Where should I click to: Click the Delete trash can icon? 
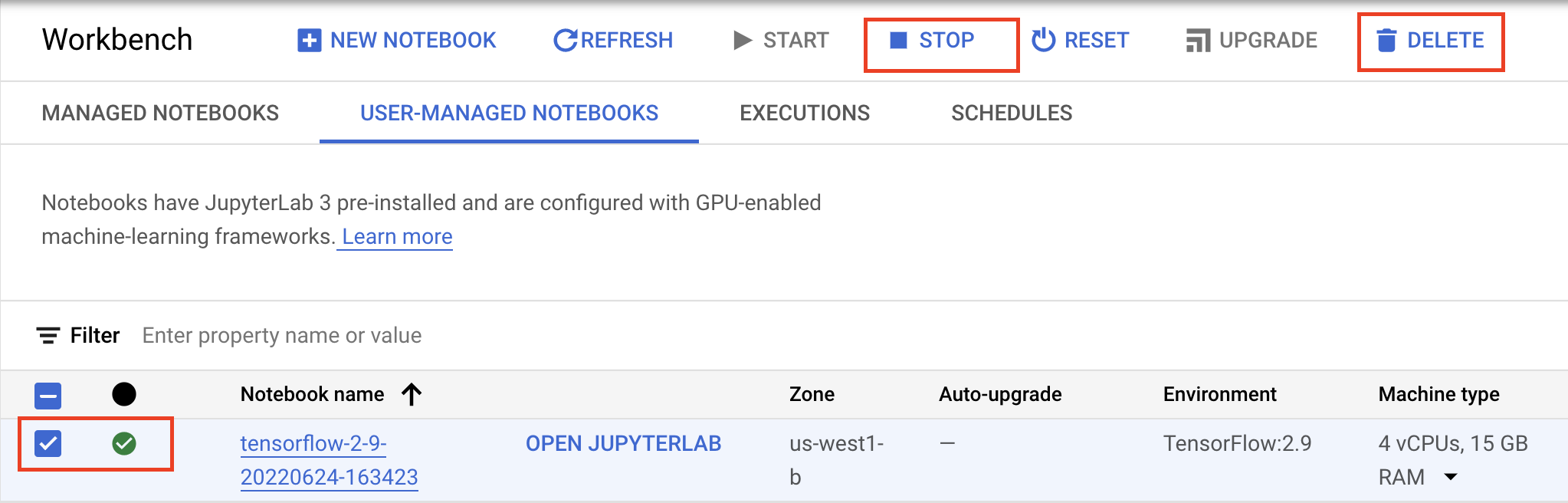coord(1386,41)
